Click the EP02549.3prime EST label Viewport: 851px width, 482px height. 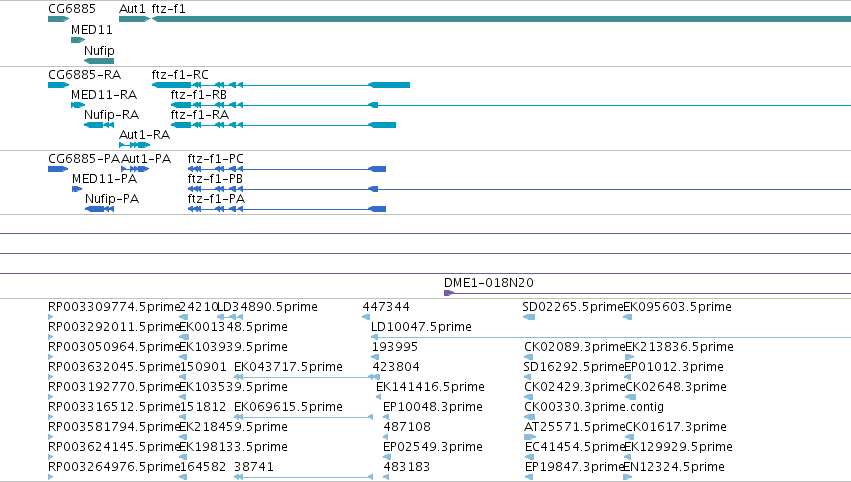click(433, 448)
